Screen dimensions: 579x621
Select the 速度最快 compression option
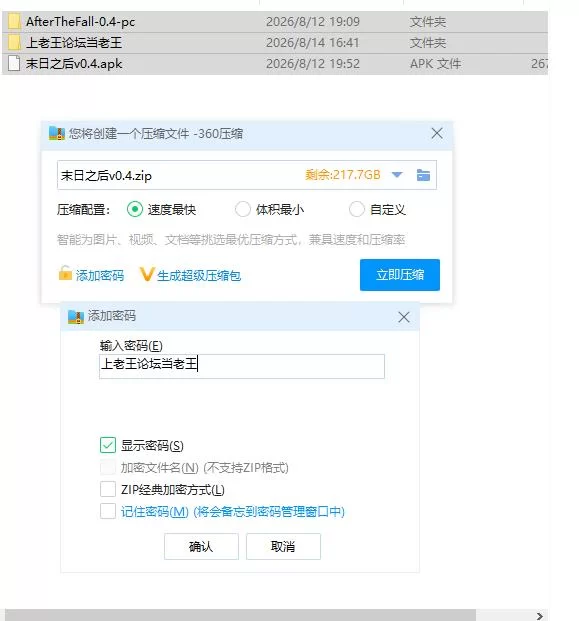(135, 209)
